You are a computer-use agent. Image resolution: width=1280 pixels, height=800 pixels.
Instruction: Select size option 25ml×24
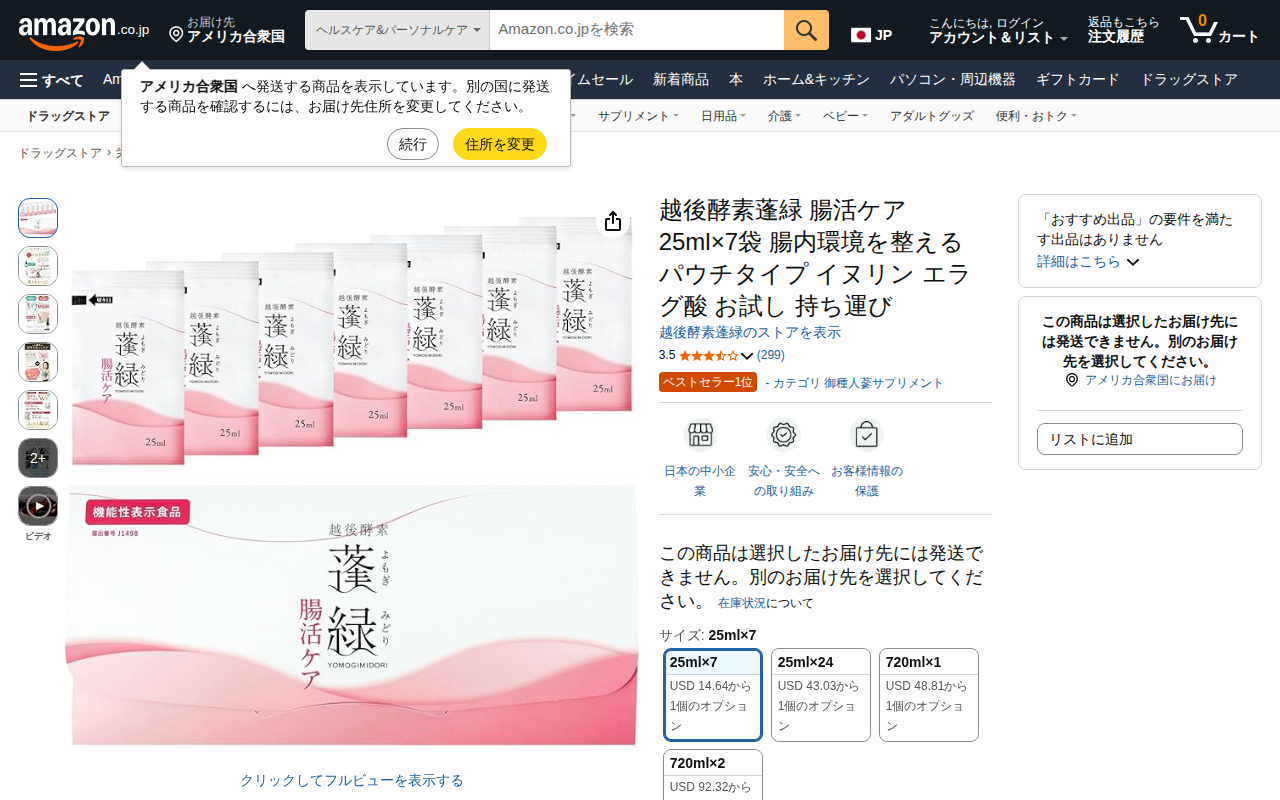(x=821, y=695)
